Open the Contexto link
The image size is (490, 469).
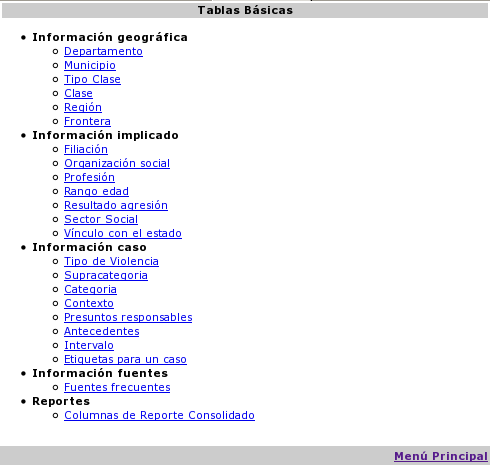click(x=89, y=303)
